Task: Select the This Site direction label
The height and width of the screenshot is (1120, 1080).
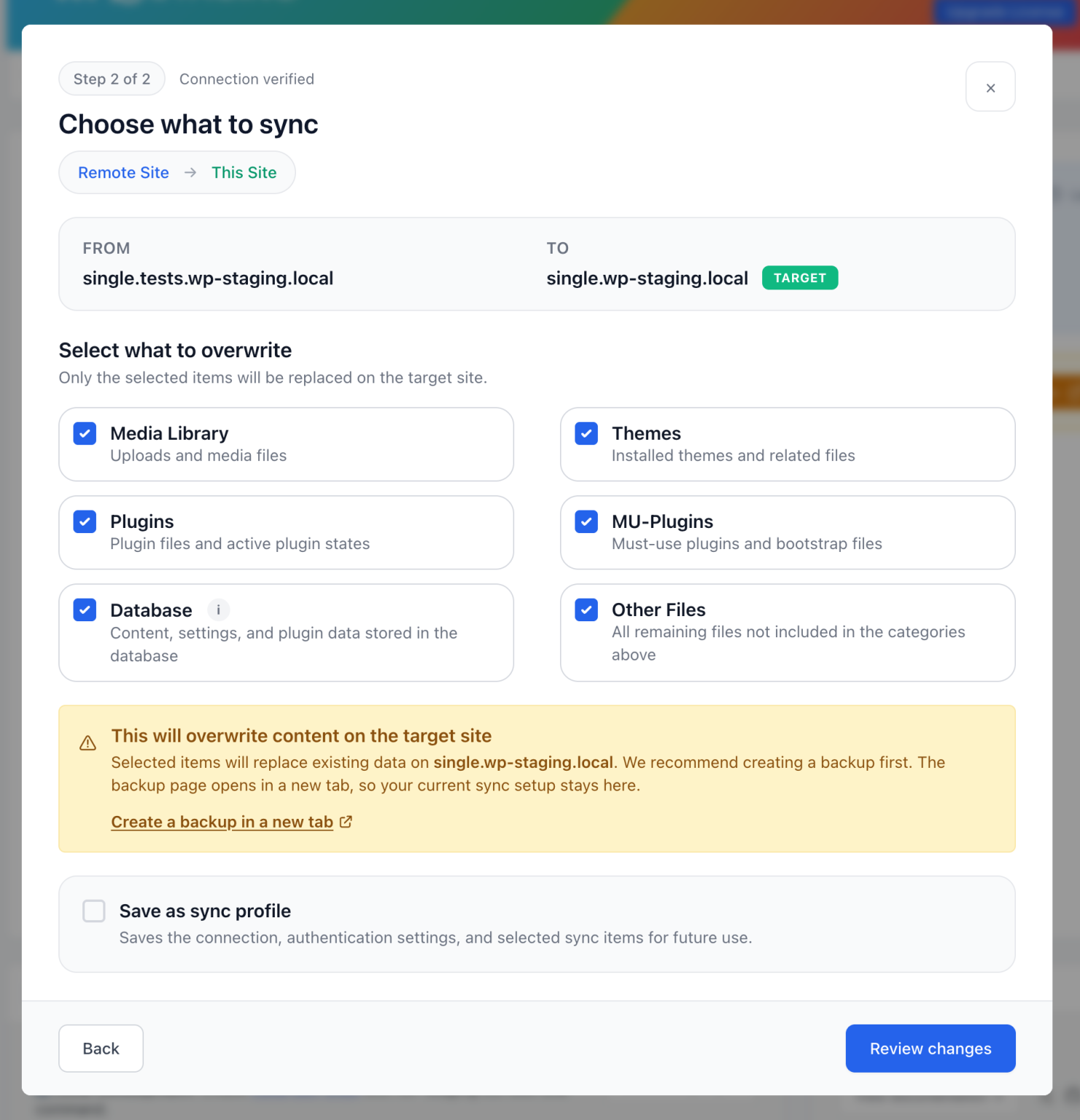Action: coord(244,173)
